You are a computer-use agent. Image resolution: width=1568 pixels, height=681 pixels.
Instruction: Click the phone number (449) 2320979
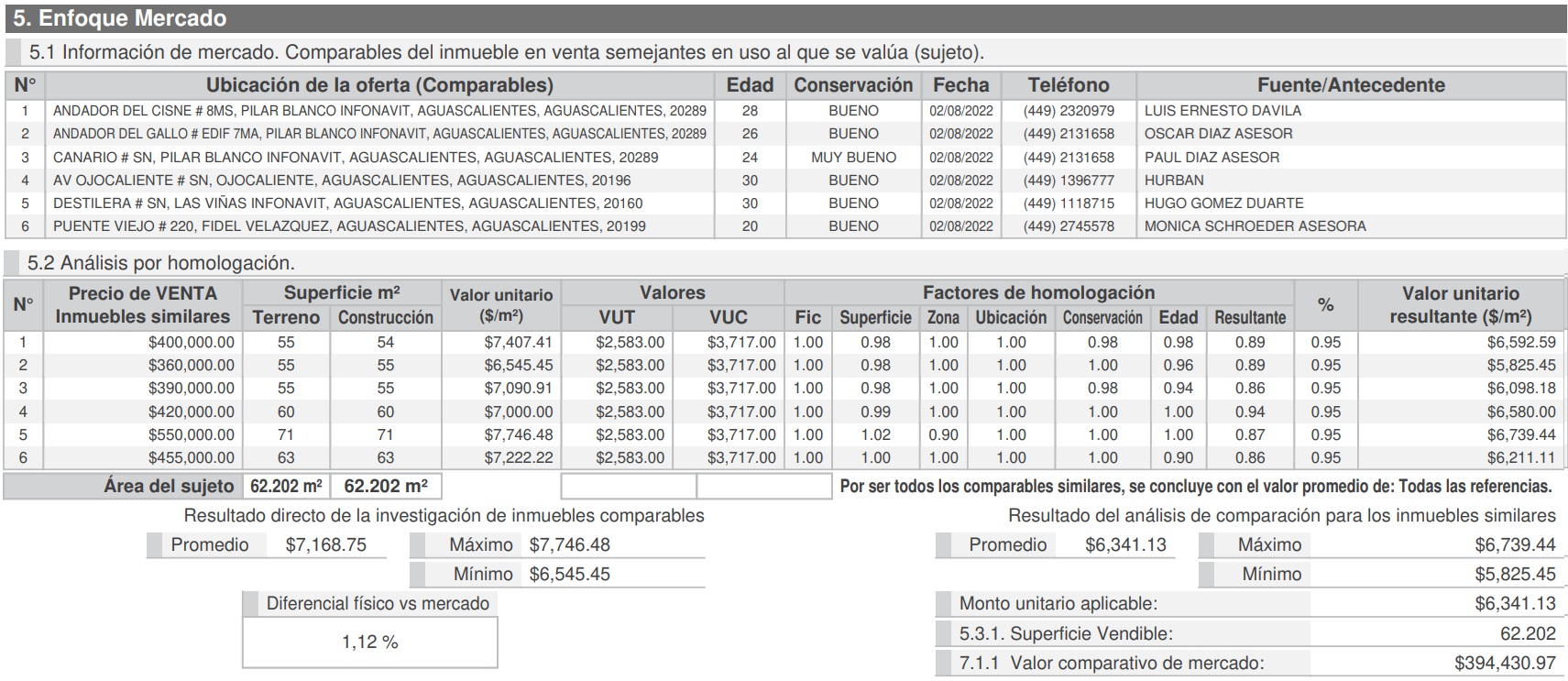pos(1068,111)
